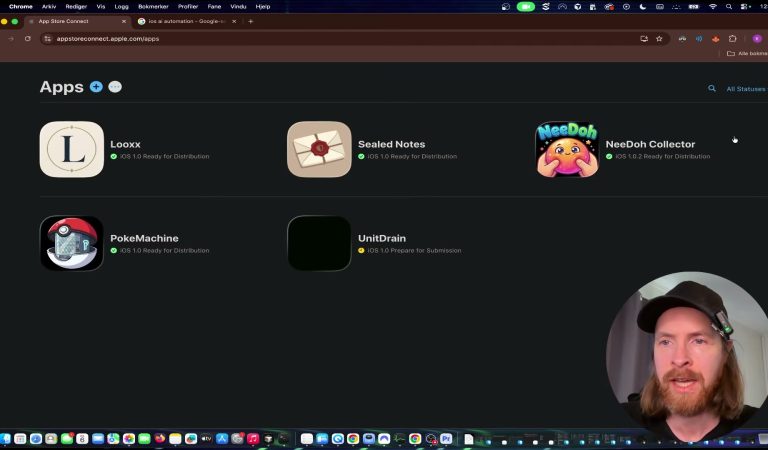This screenshot has height=450, width=768.
Task: Open Control Center in menu bar
Action: coord(745,6)
